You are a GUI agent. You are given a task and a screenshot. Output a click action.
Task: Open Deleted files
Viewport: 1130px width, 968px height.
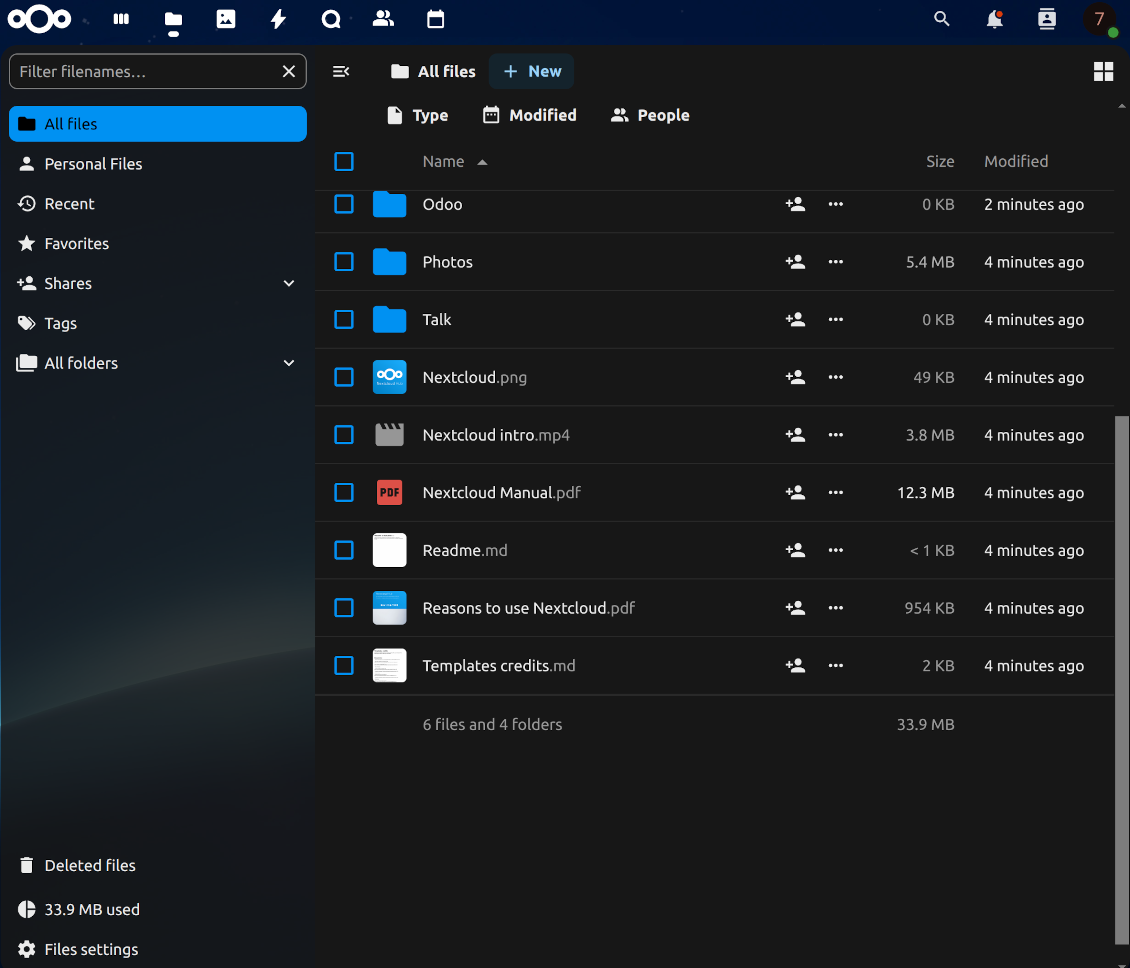(158, 865)
